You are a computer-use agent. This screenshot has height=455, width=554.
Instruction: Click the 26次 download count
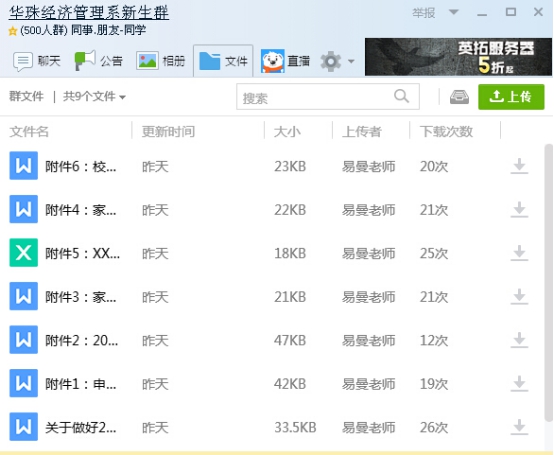coord(434,427)
